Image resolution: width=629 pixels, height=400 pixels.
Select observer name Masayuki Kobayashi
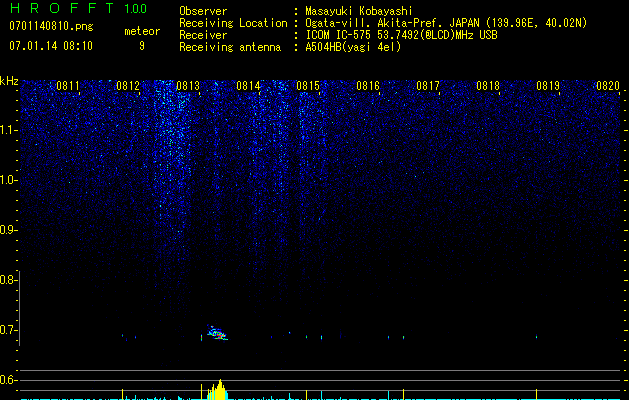click(x=359, y=11)
